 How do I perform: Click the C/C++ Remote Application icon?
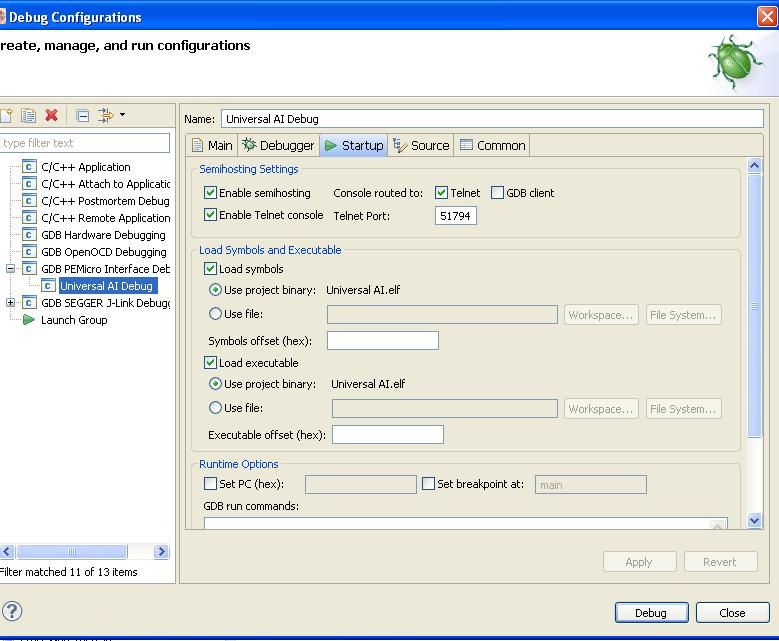(x=29, y=218)
